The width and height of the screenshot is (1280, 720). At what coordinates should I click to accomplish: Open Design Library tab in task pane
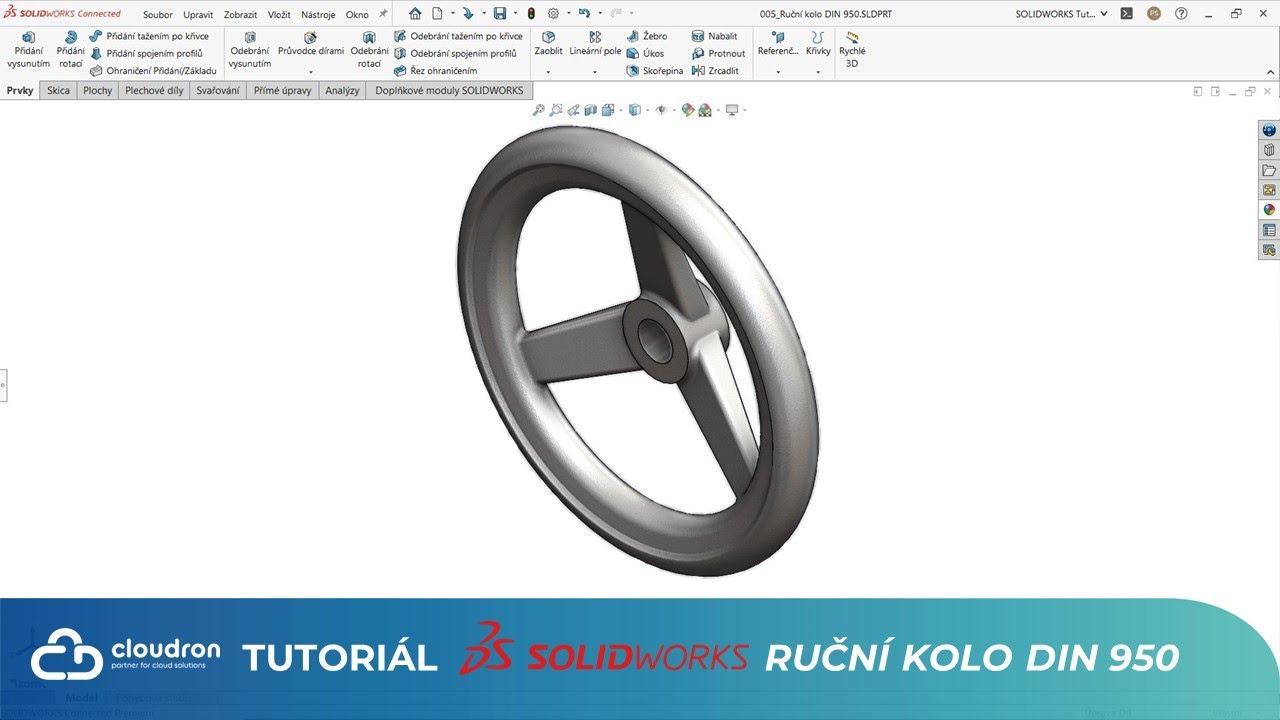[1269, 150]
